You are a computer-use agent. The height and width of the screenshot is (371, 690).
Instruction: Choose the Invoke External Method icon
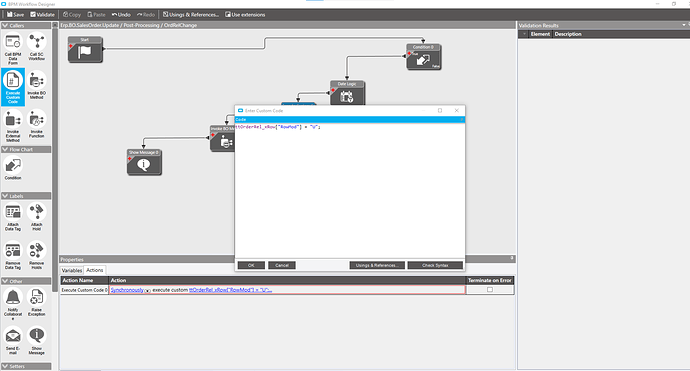13,120
